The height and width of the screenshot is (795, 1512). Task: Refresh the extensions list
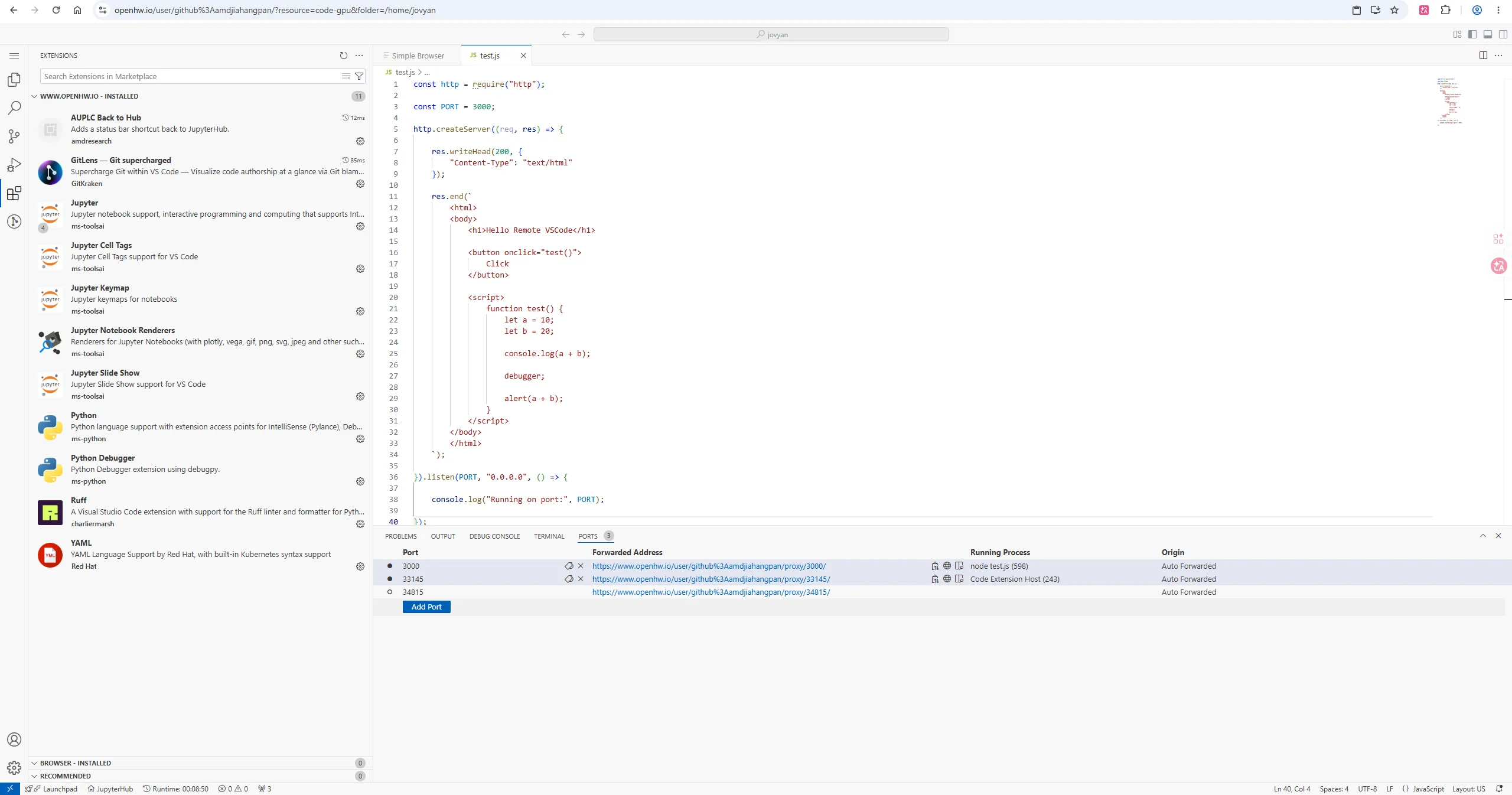344,56
